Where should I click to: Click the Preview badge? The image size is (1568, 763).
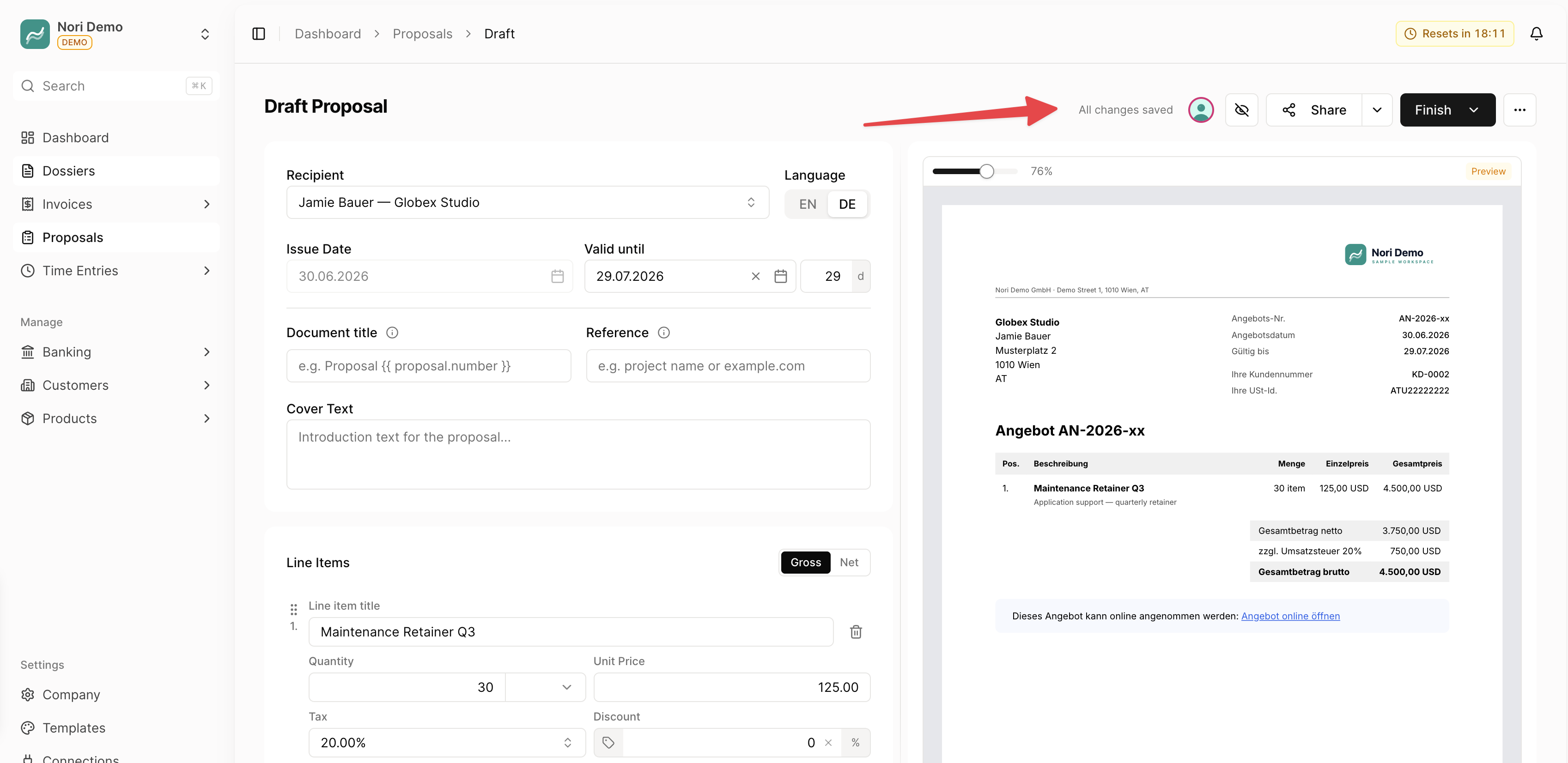[x=1488, y=172]
